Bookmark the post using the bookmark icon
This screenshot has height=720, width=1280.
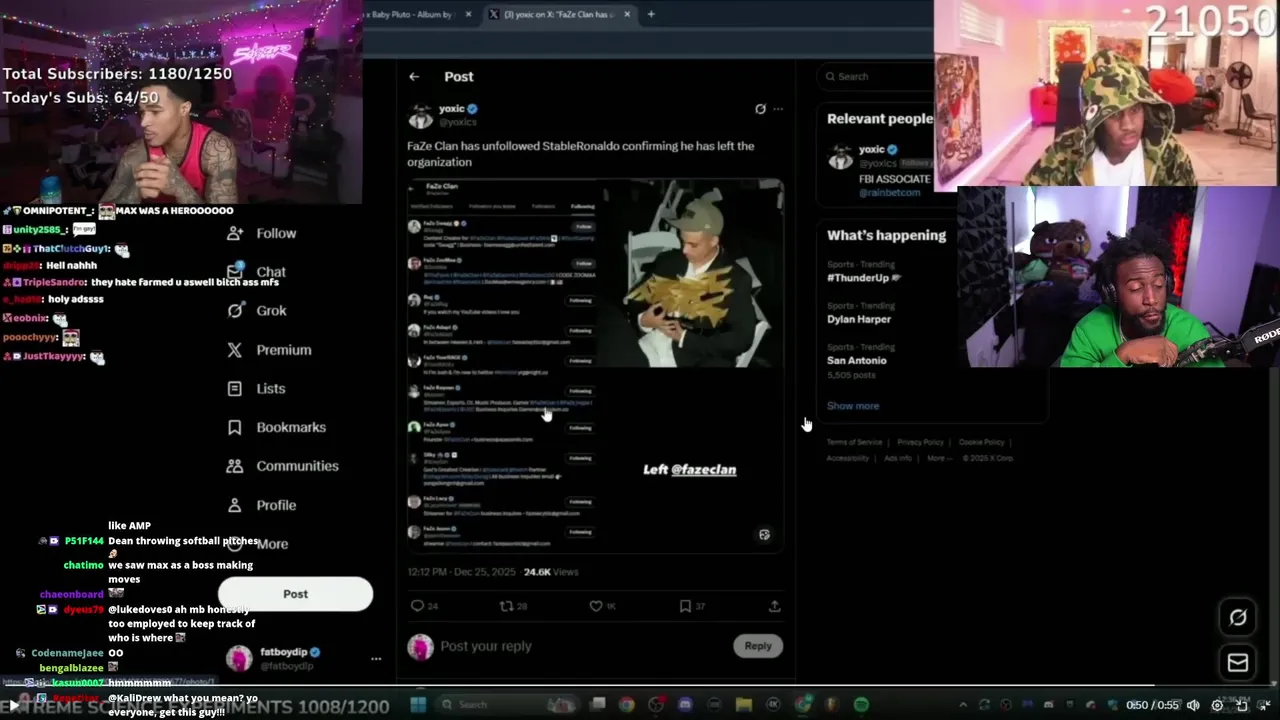click(x=685, y=606)
